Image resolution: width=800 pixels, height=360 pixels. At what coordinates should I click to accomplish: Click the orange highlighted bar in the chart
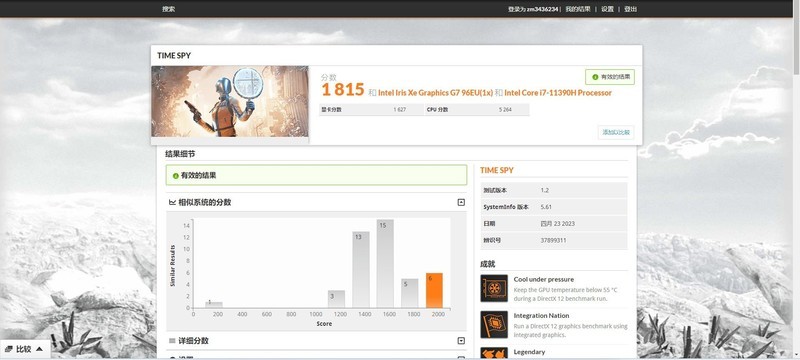click(x=434, y=290)
